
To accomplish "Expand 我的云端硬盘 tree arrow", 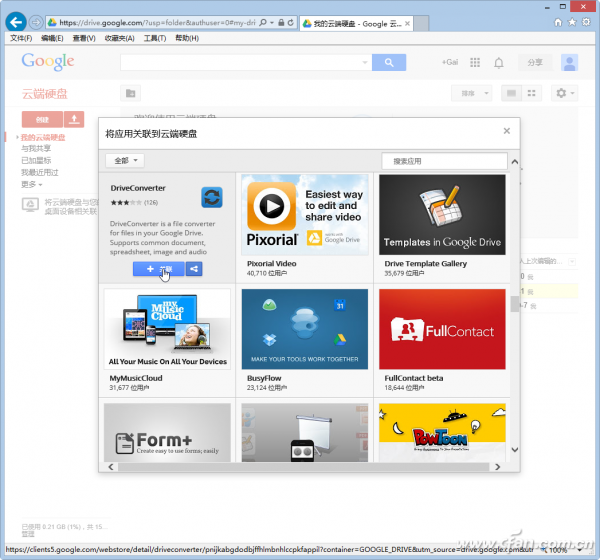I will coord(17,137).
